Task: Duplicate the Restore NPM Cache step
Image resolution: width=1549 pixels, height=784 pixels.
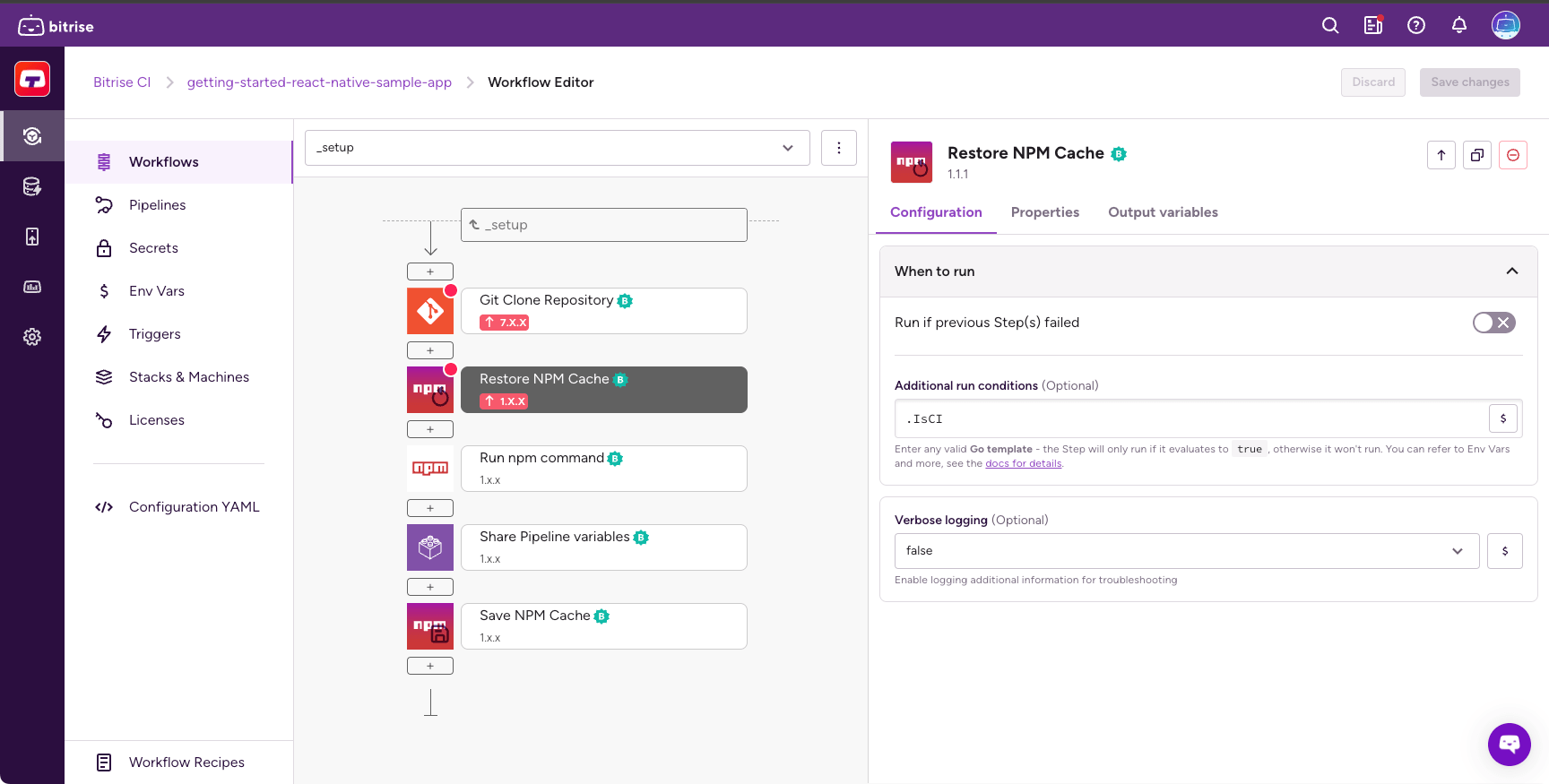Action: point(1477,155)
